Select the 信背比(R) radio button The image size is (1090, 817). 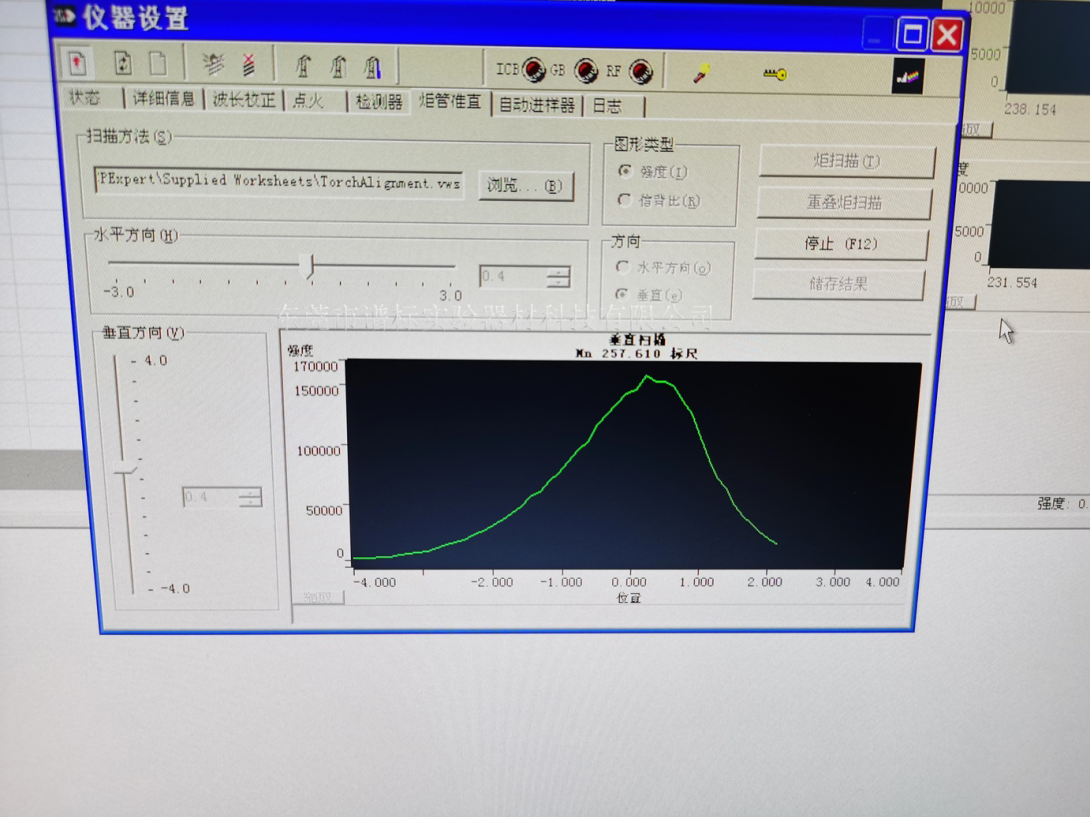[625, 201]
